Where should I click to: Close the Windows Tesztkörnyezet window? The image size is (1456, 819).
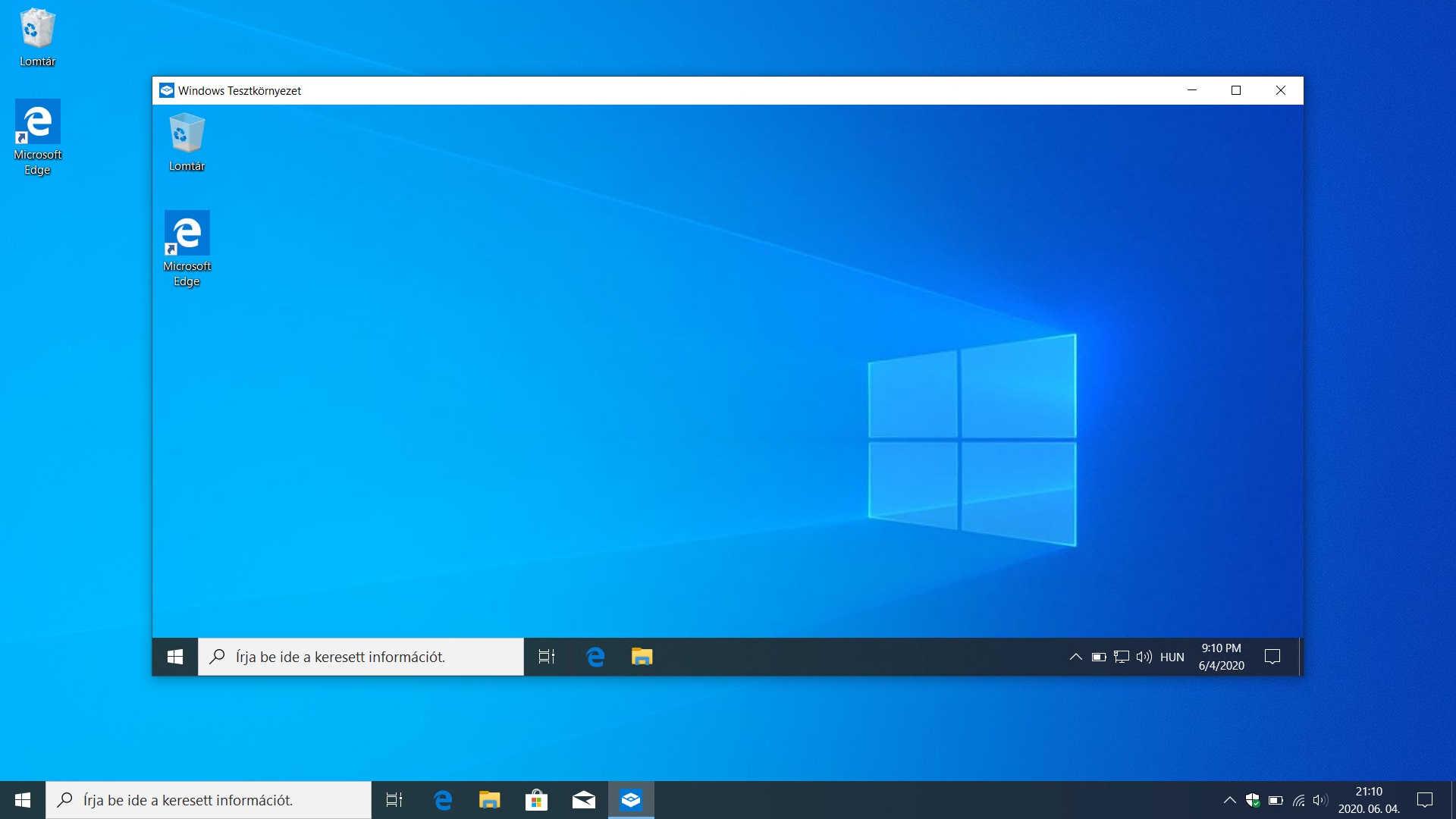tap(1281, 90)
